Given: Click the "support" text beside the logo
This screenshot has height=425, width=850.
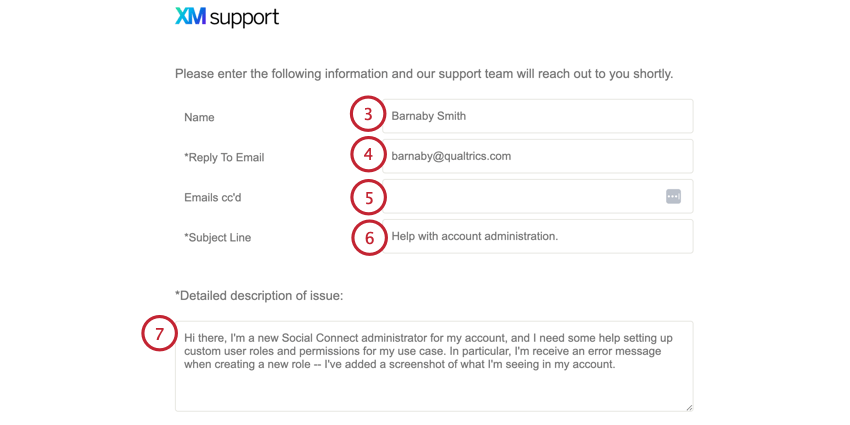Looking at the screenshot, I should tap(244, 18).
